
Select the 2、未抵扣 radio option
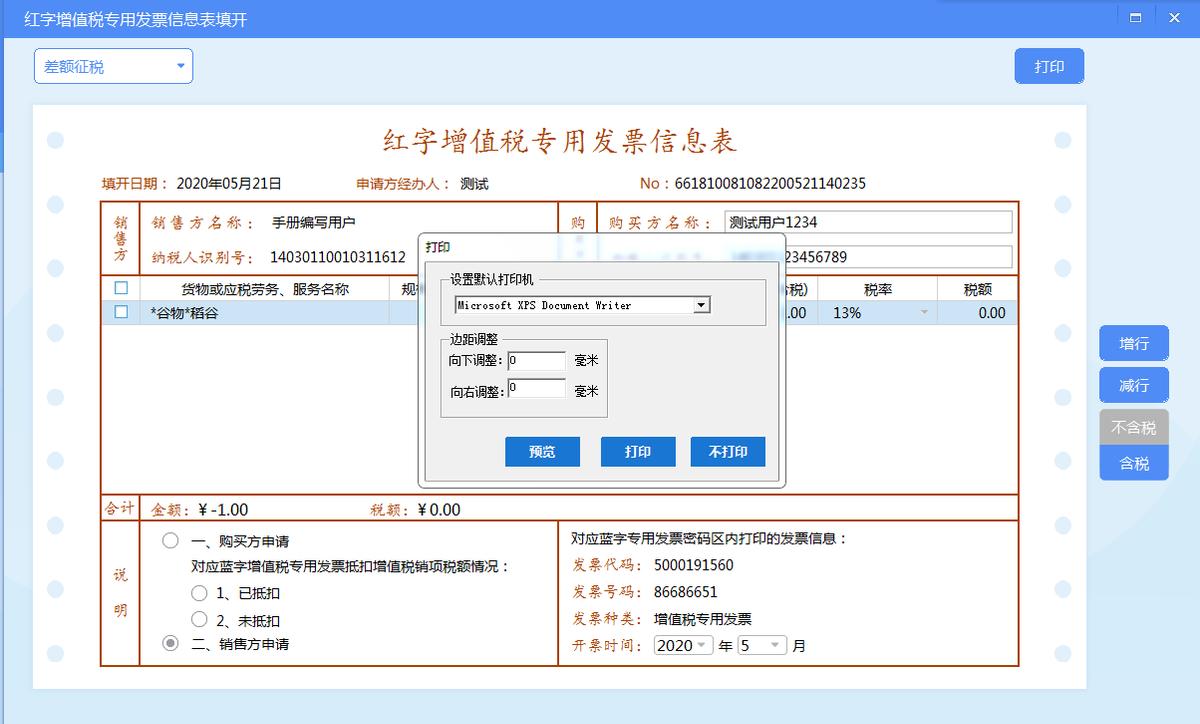(x=199, y=619)
